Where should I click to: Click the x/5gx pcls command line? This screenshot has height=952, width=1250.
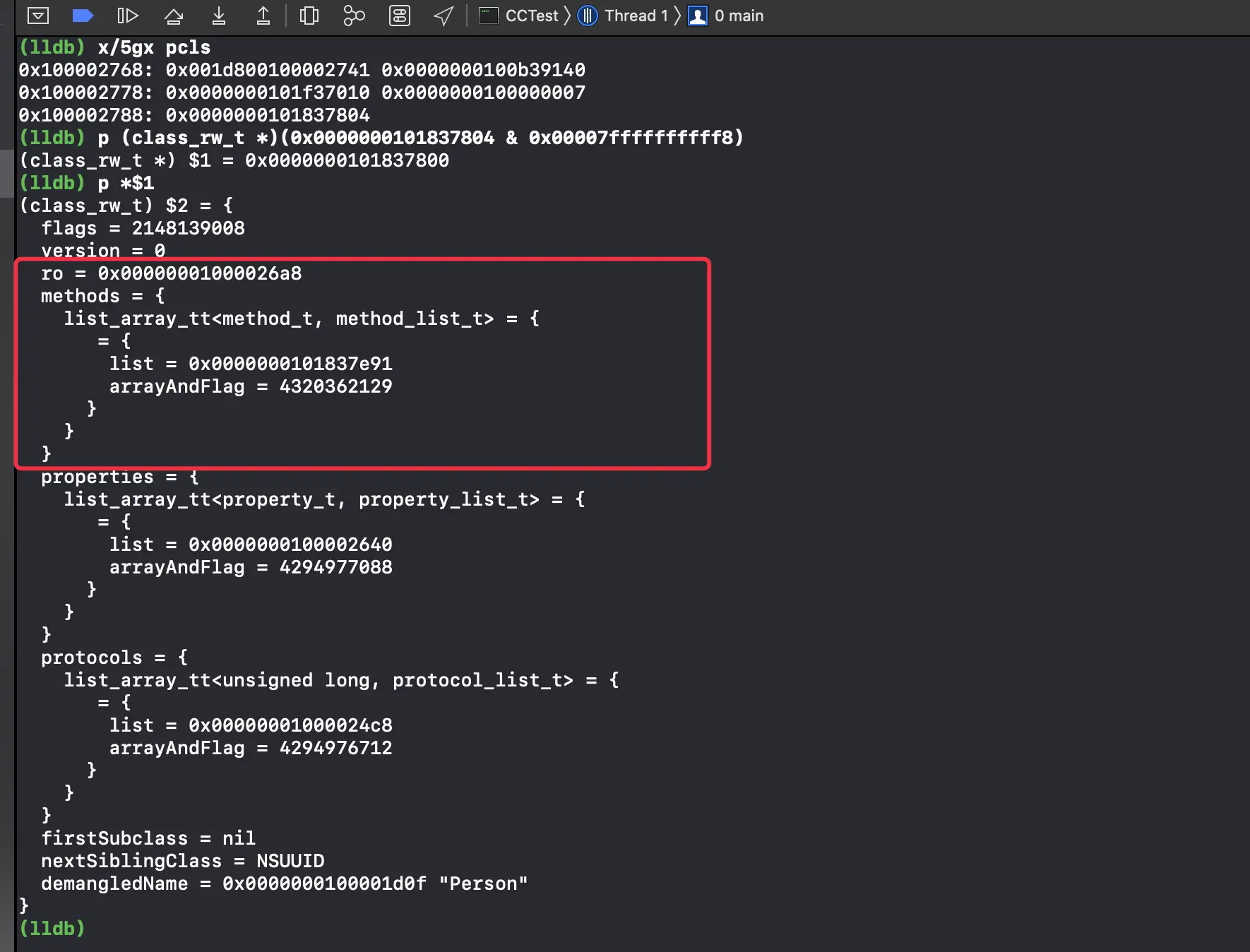(x=114, y=47)
